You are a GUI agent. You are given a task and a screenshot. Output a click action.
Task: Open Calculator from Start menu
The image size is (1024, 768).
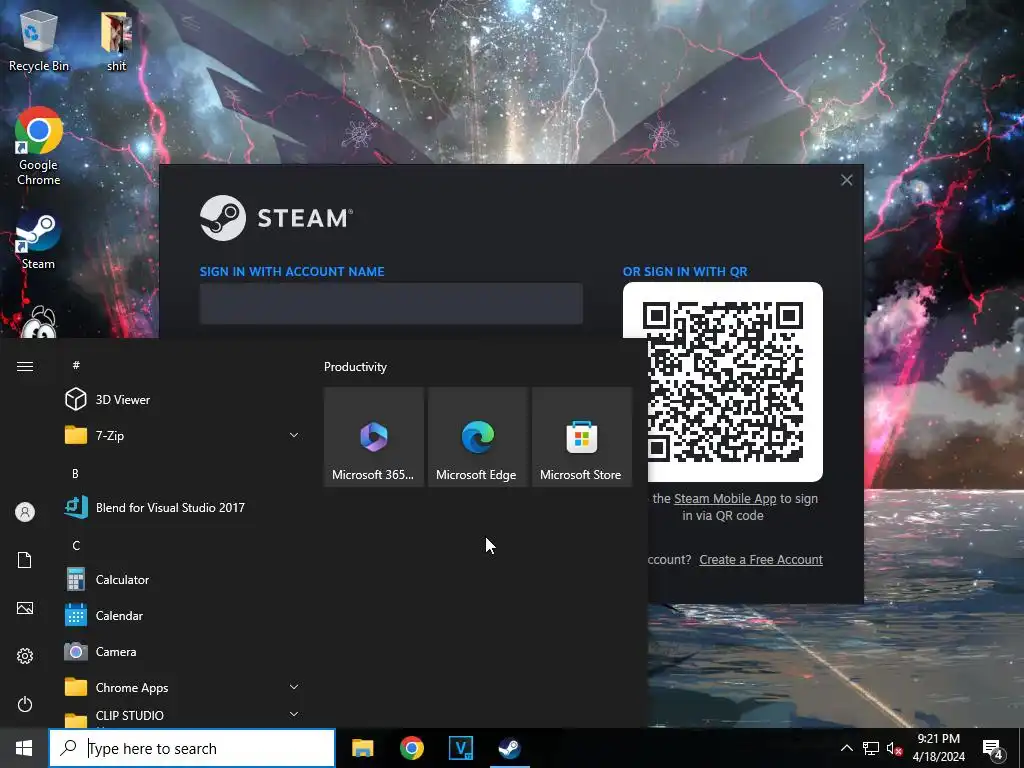[x=183, y=579]
